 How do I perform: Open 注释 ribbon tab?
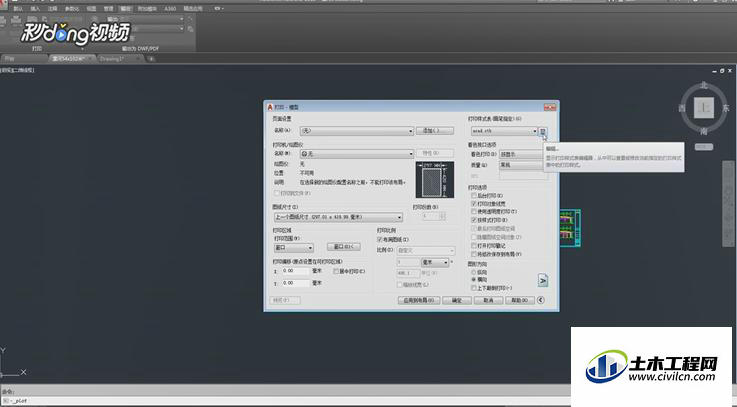click(53, 8)
